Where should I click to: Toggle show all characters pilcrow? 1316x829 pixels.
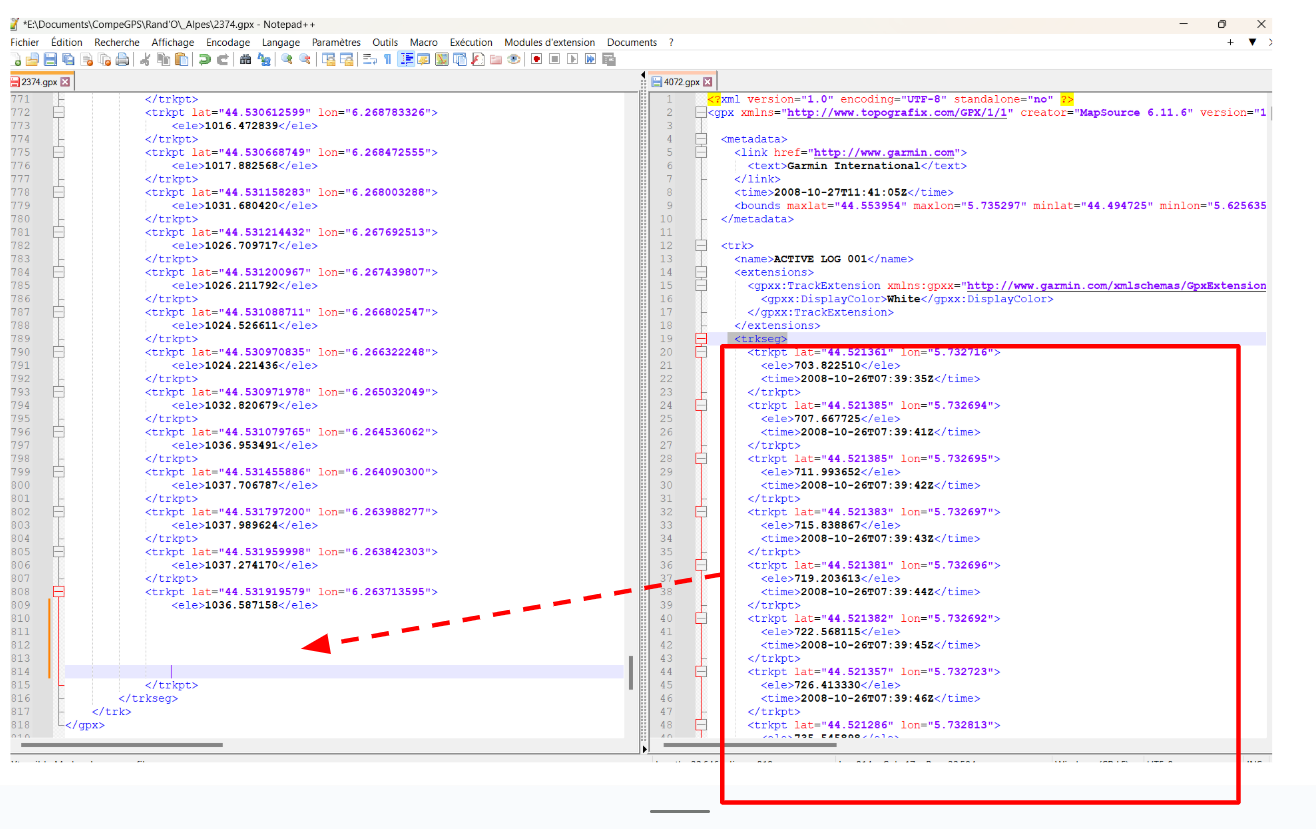tap(386, 59)
